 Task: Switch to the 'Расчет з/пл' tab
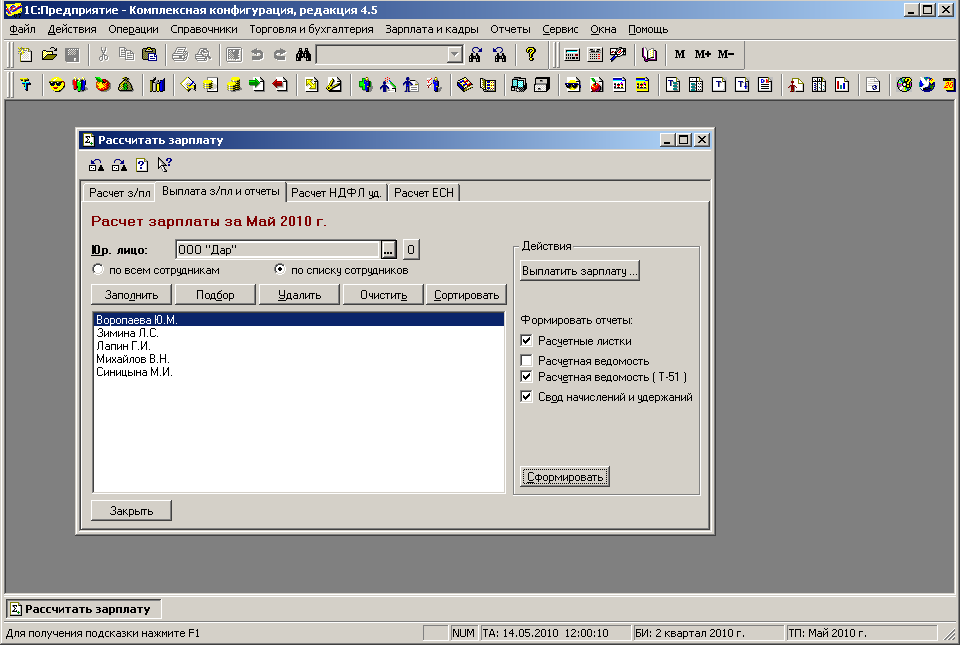pos(119,193)
